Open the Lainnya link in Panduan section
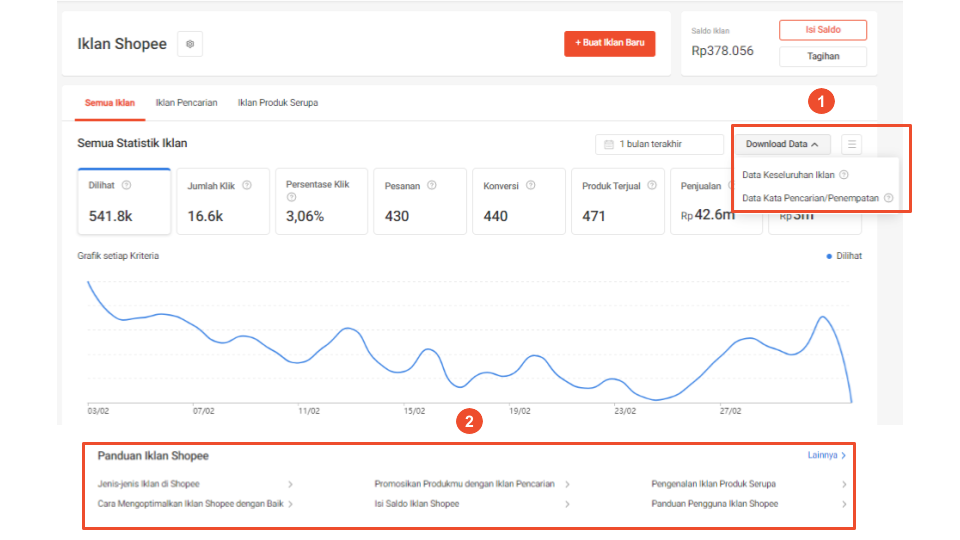960x540 pixels. tap(827, 456)
